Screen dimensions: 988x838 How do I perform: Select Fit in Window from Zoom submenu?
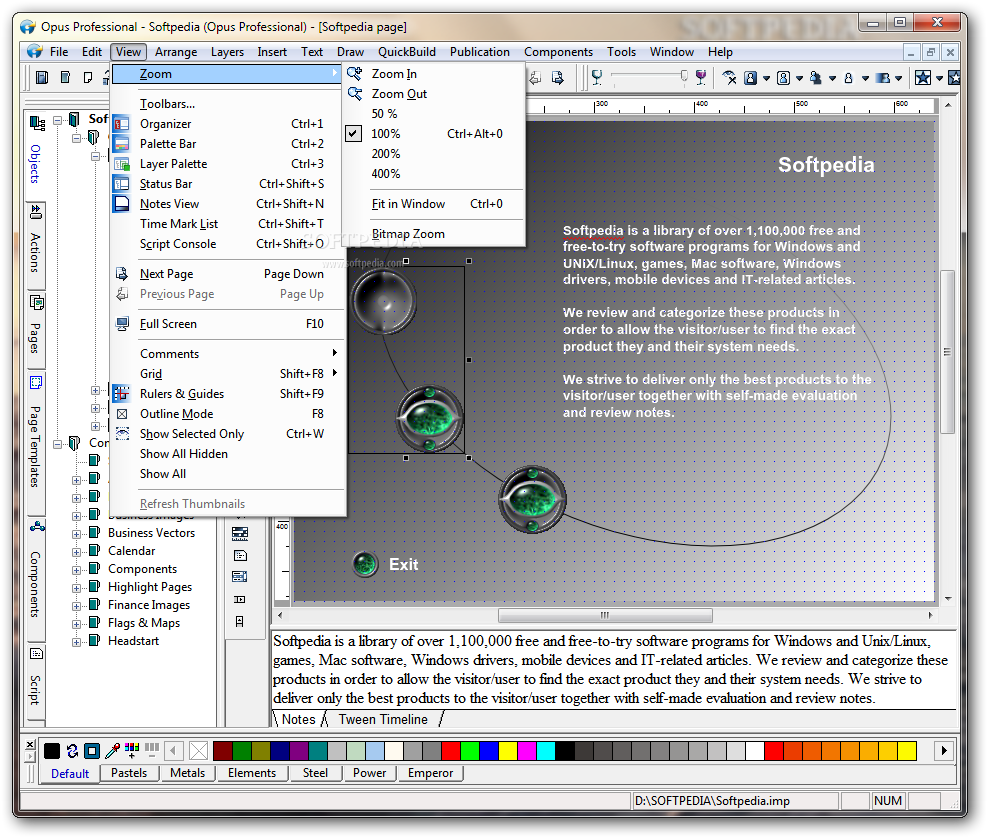435,204
